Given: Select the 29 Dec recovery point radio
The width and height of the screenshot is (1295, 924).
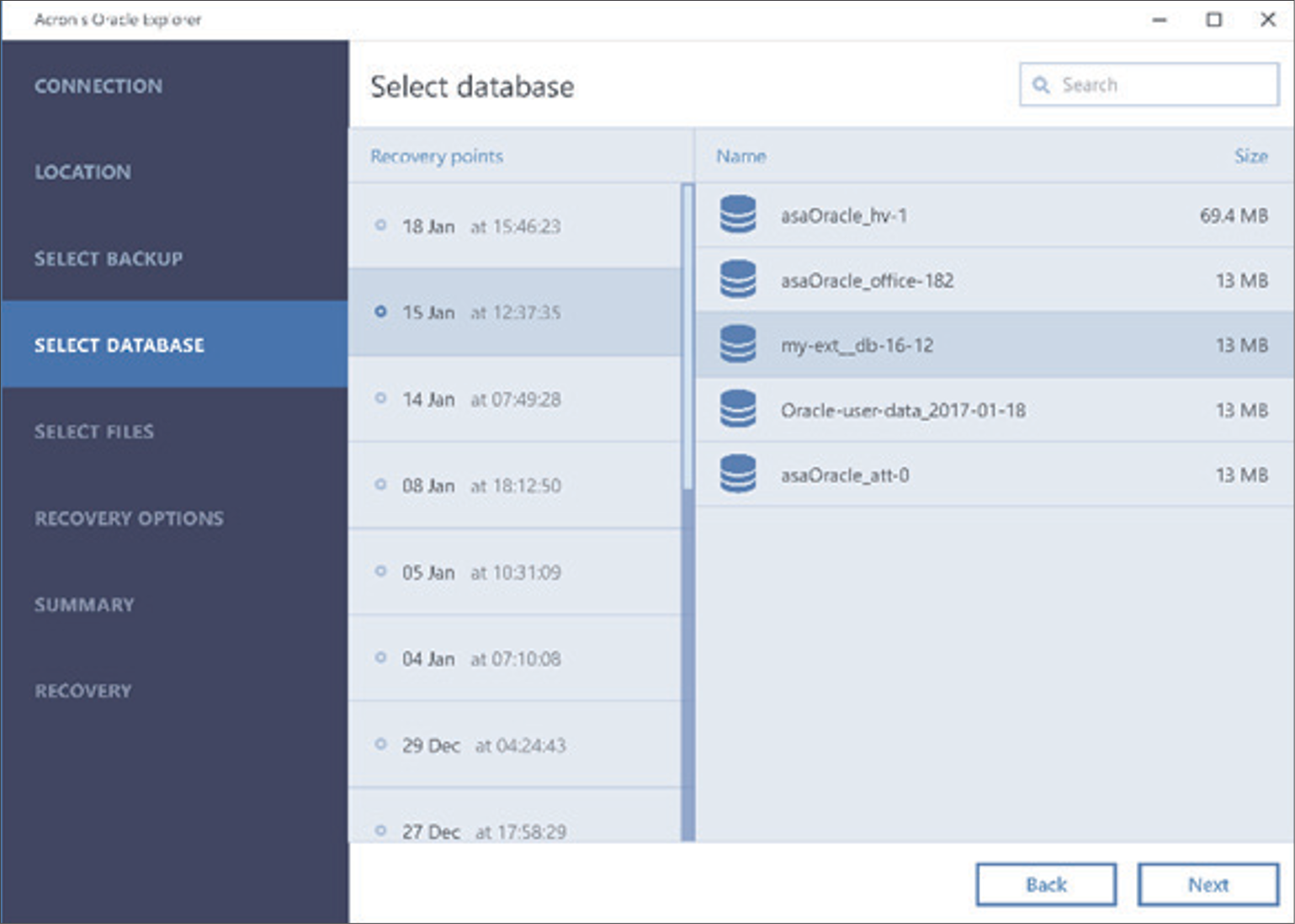Looking at the screenshot, I should tap(380, 745).
